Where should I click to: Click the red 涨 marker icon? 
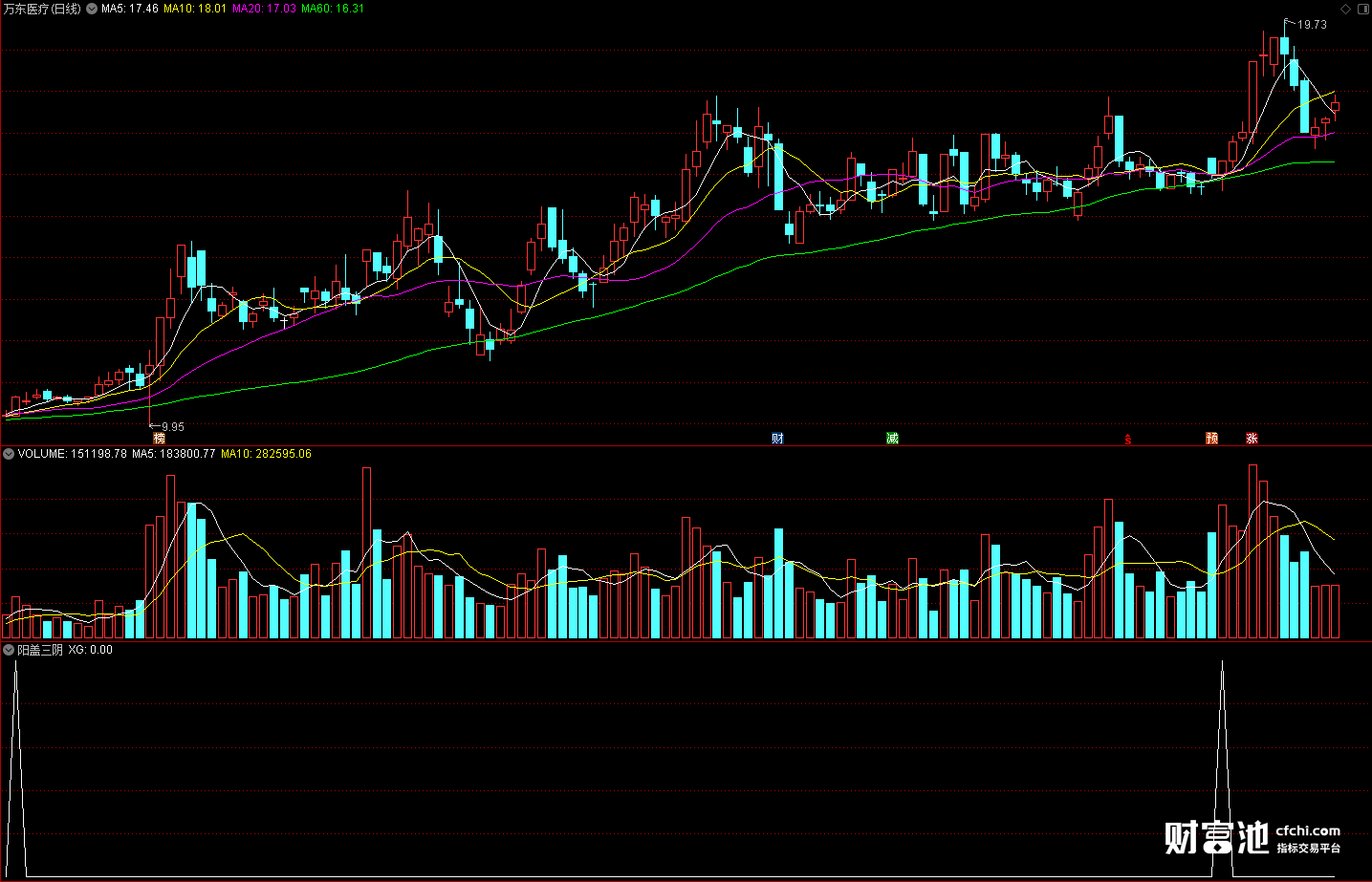tap(1252, 439)
